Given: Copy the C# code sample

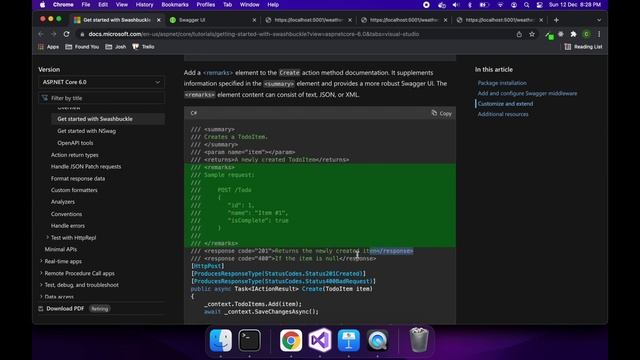Looking at the screenshot, I should click(442, 113).
